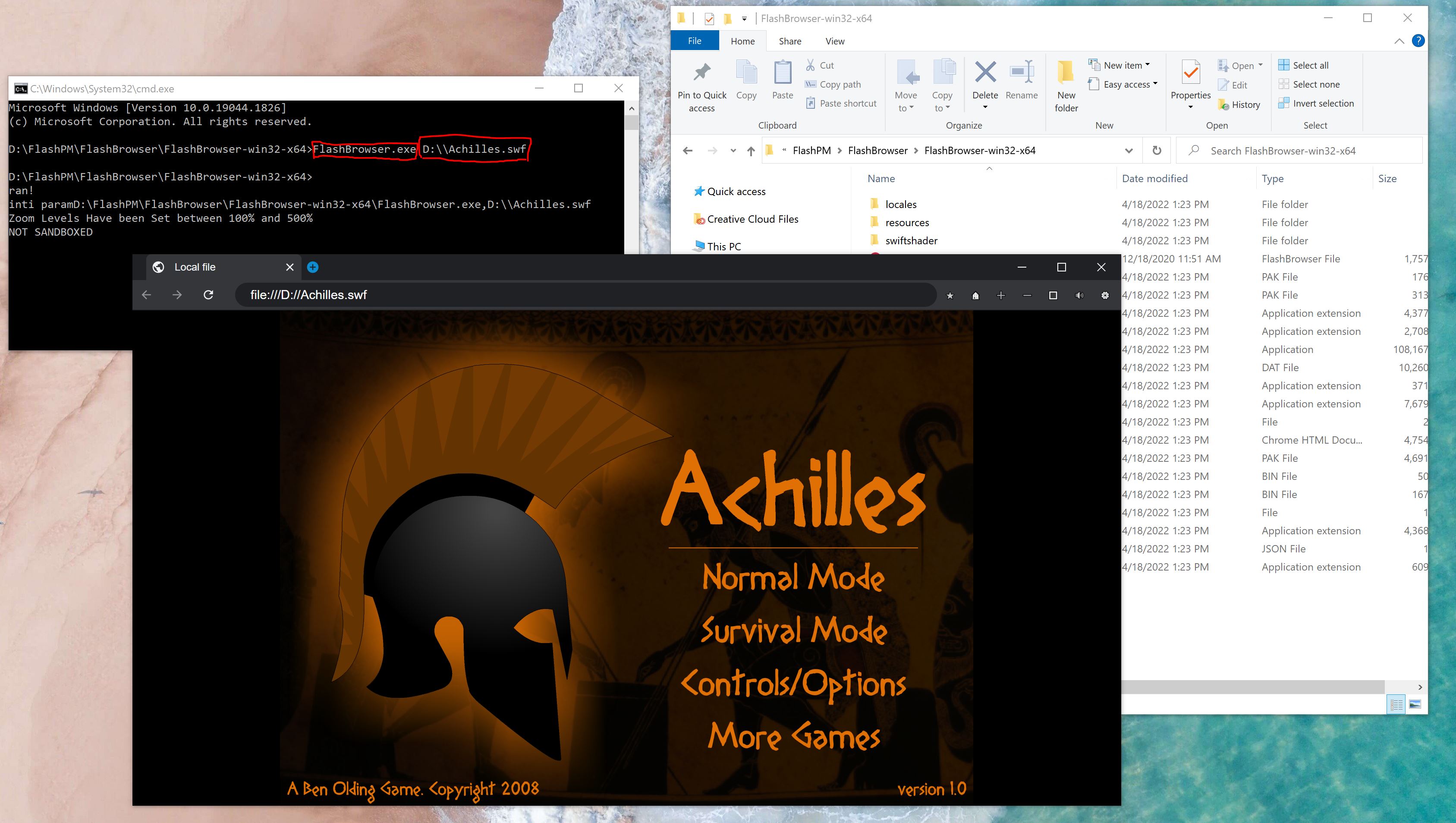Click Select all in the ribbon
The height and width of the screenshot is (823, 1456).
1303,65
